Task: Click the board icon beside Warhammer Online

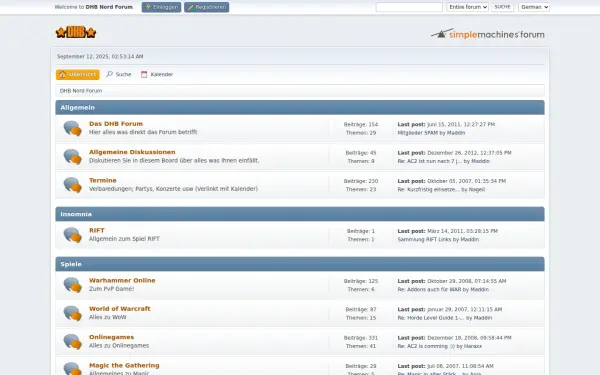Action: click(x=72, y=285)
